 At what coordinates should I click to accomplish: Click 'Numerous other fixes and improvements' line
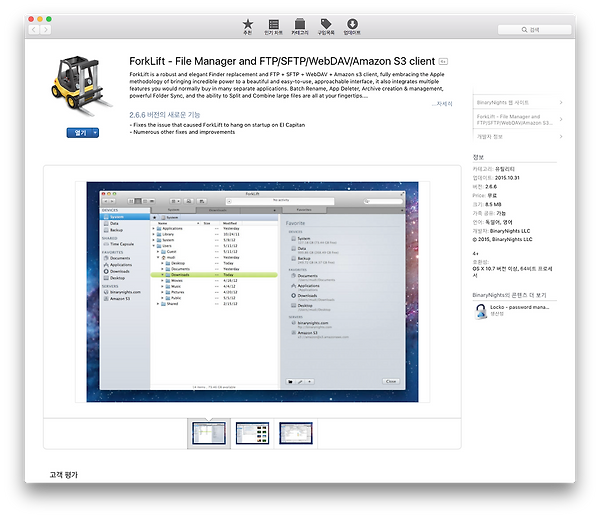point(182,132)
